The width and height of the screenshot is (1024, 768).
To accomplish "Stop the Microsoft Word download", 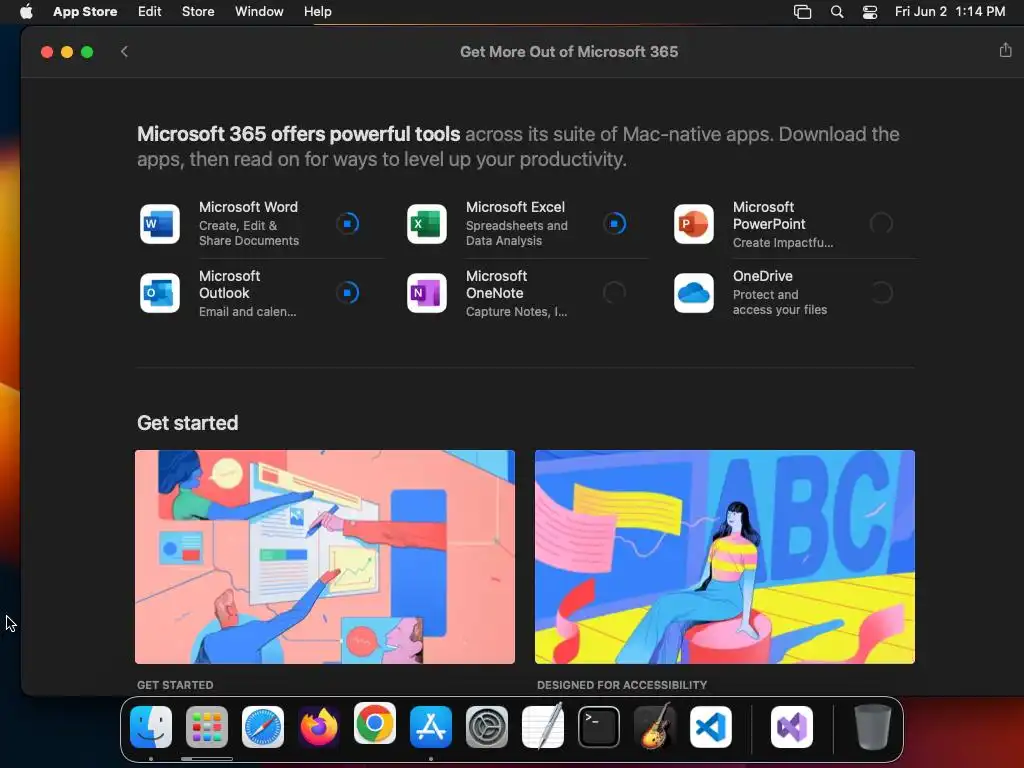I will [347, 224].
